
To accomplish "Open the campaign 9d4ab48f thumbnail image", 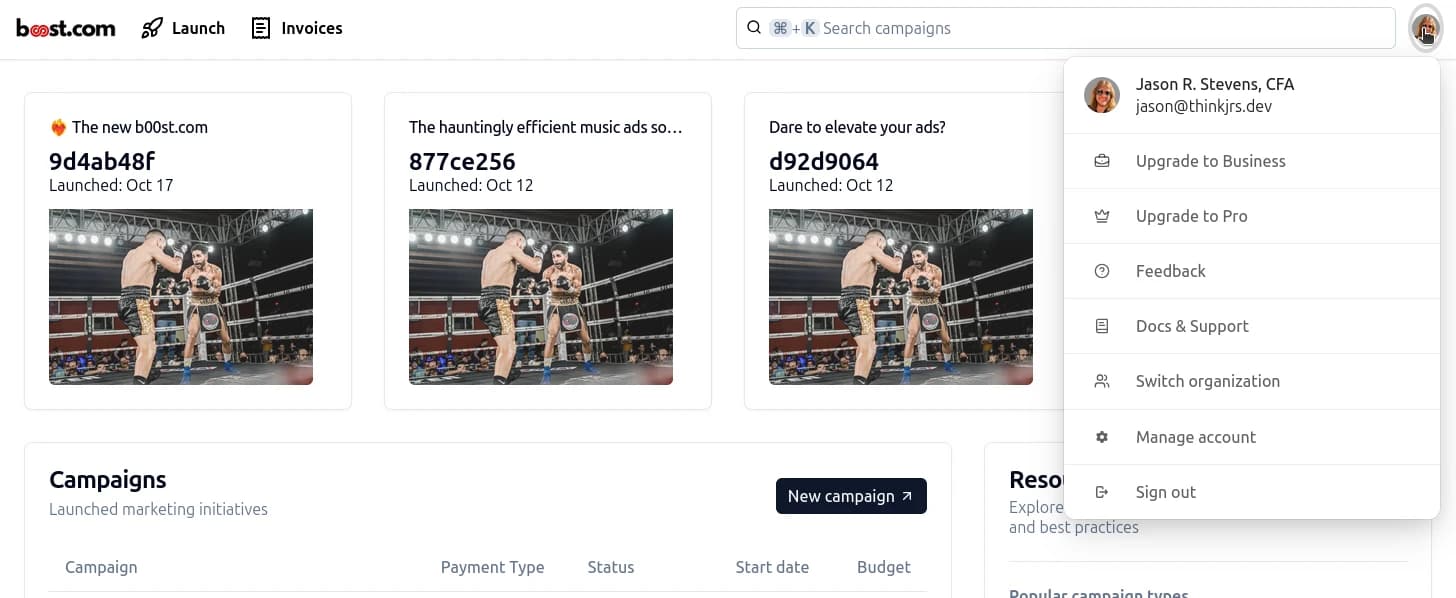I will 181,297.
